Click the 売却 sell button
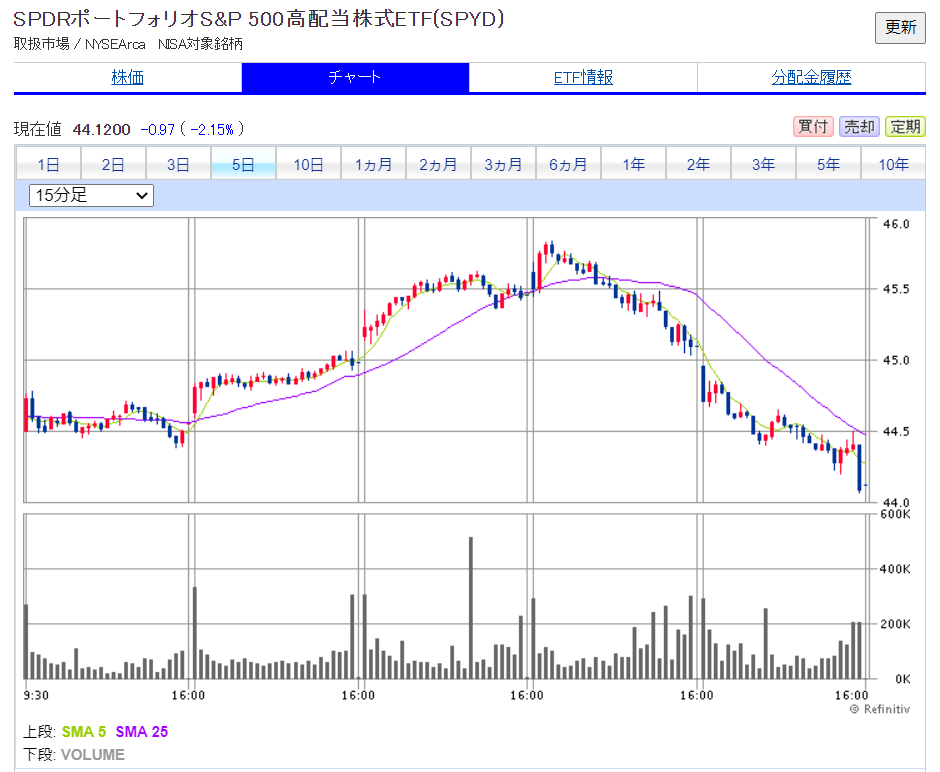This screenshot has width=940, height=772. tap(859, 126)
